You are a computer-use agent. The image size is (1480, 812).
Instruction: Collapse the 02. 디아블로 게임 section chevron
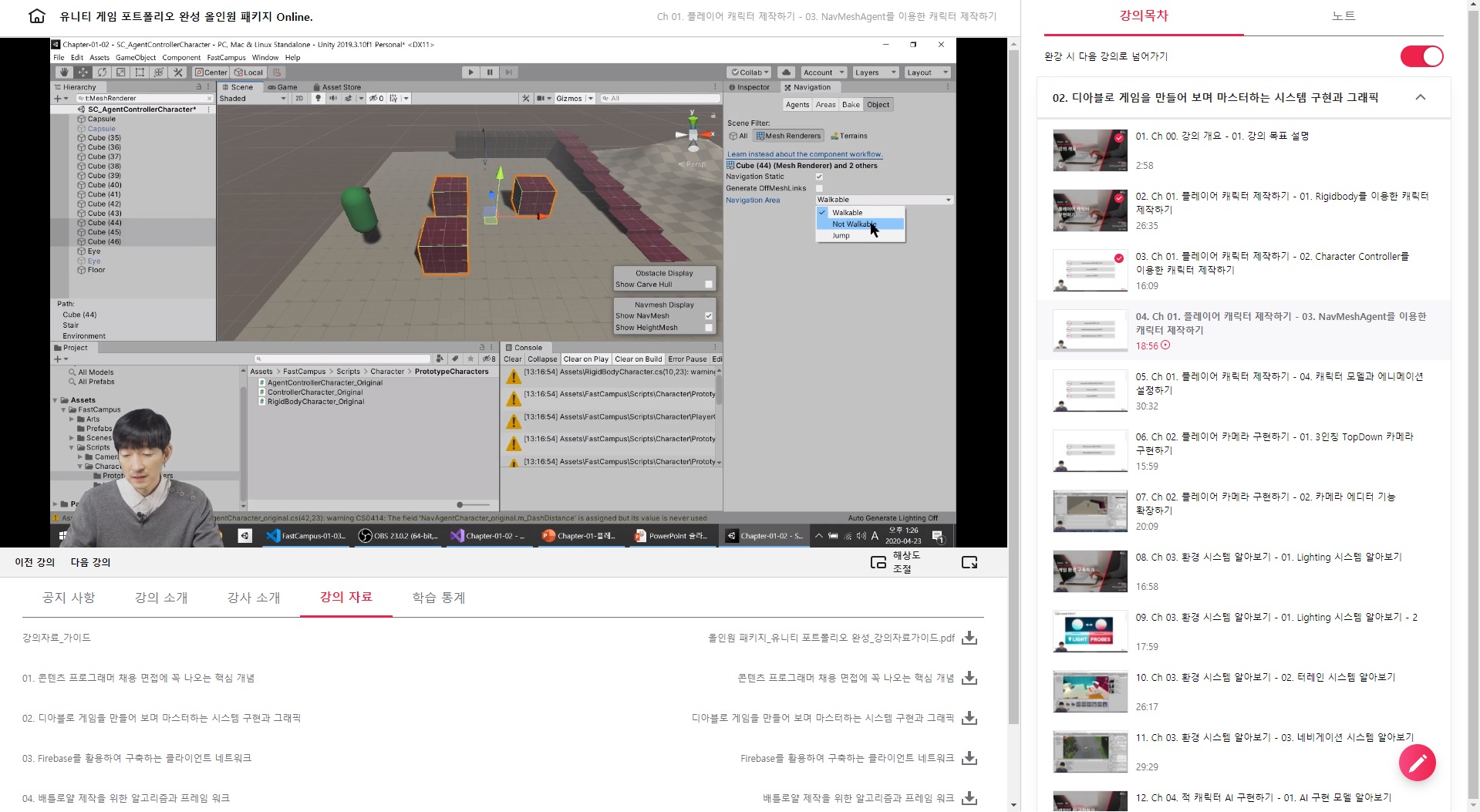[1421, 98]
